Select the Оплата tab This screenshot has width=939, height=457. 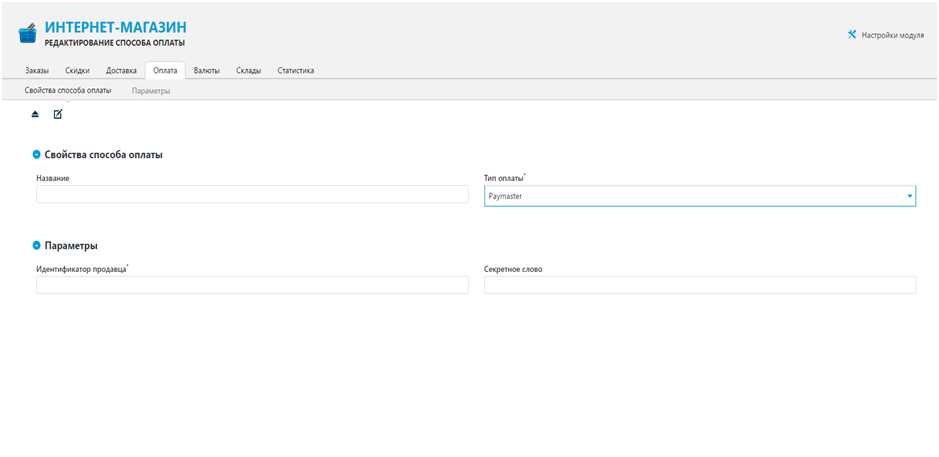pos(165,71)
